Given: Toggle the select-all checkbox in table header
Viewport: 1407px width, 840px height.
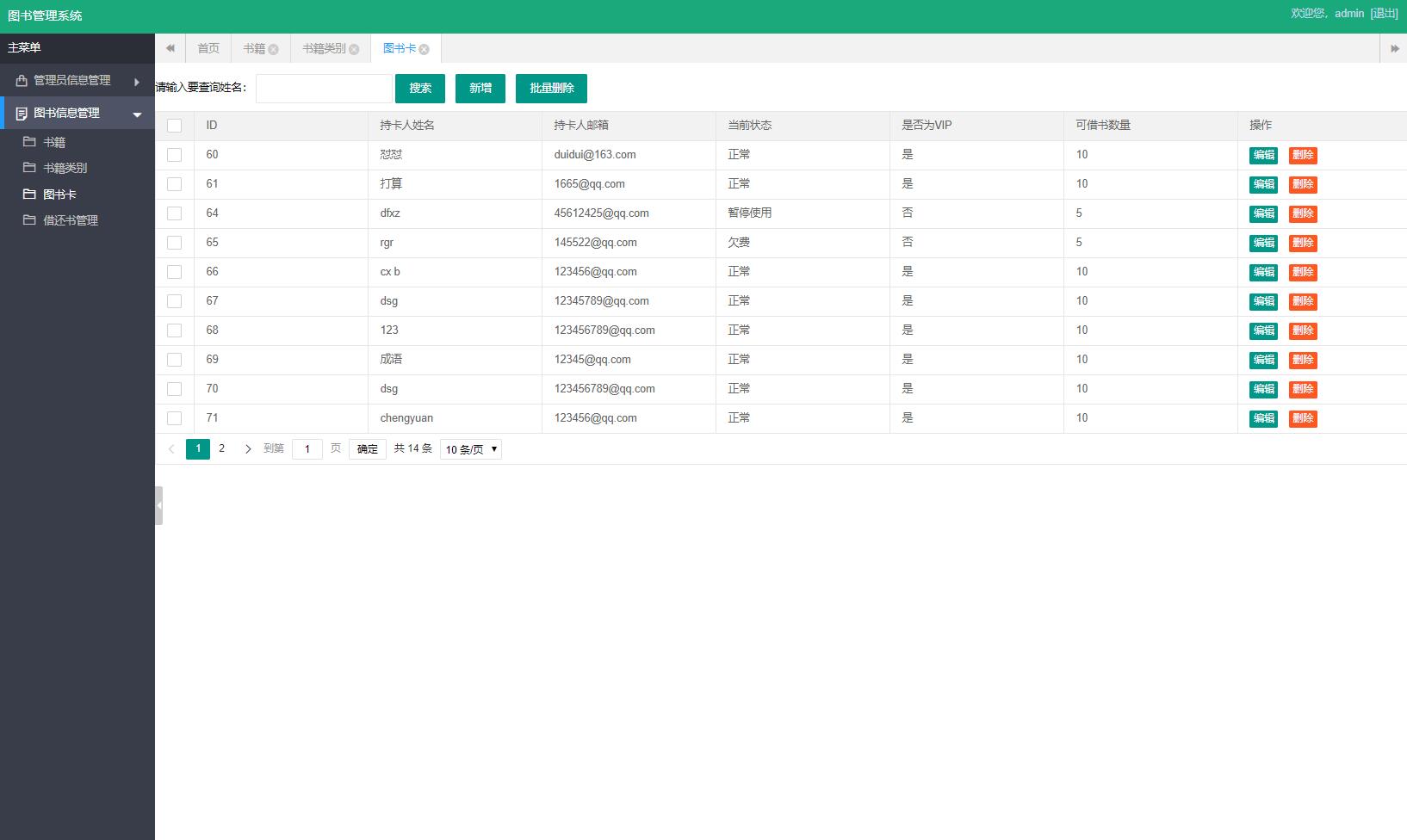Looking at the screenshot, I should coord(174,126).
